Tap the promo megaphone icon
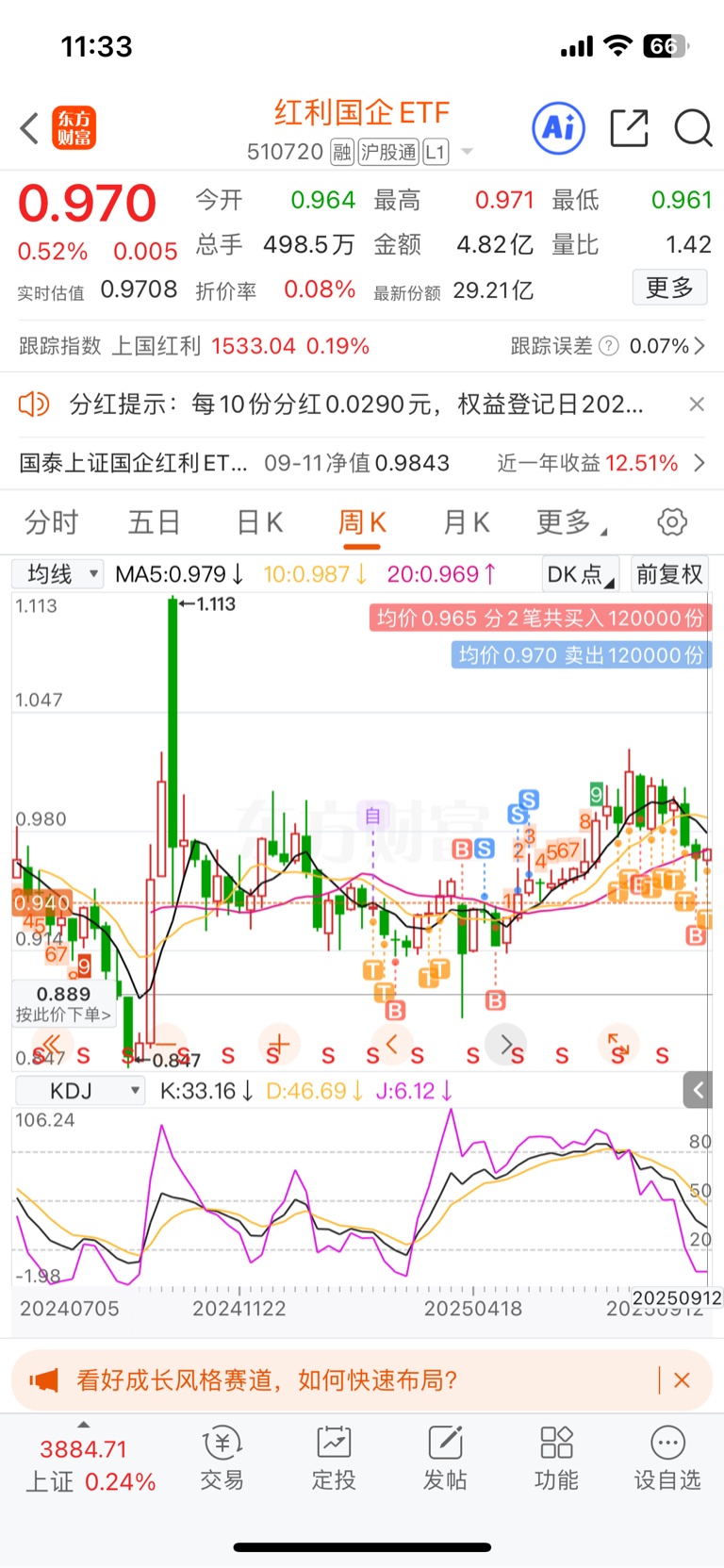The height and width of the screenshot is (1568, 724). pyautogui.click(x=43, y=1380)
